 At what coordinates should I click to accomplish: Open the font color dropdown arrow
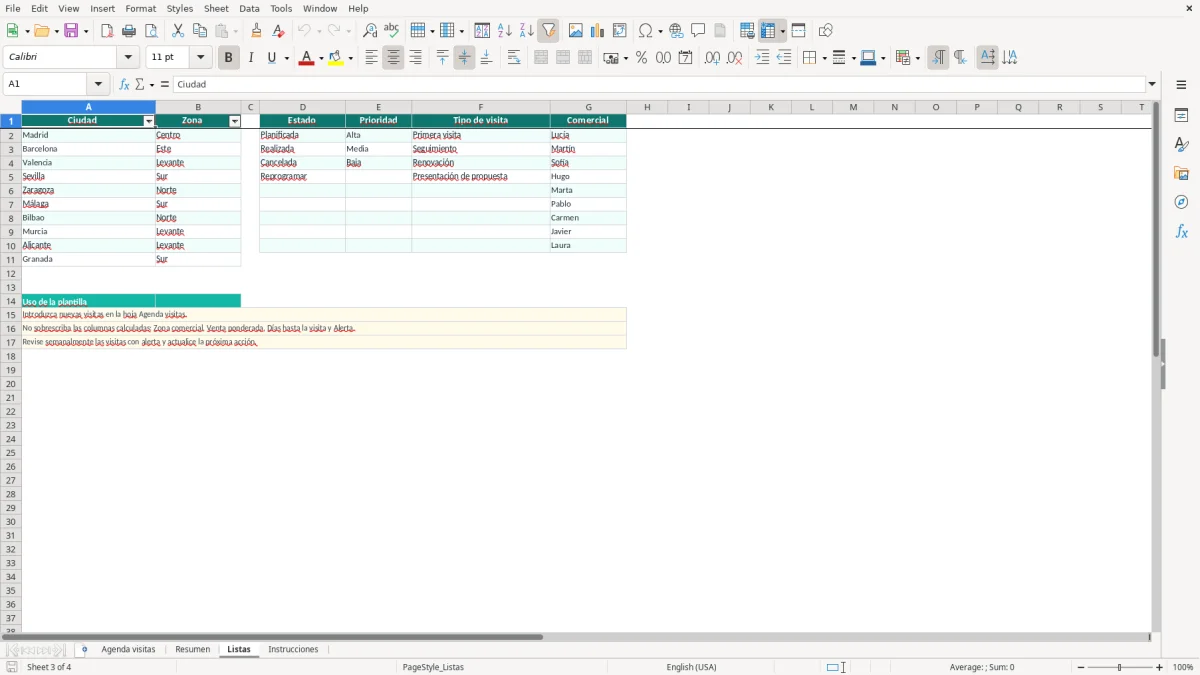[321, 58]
